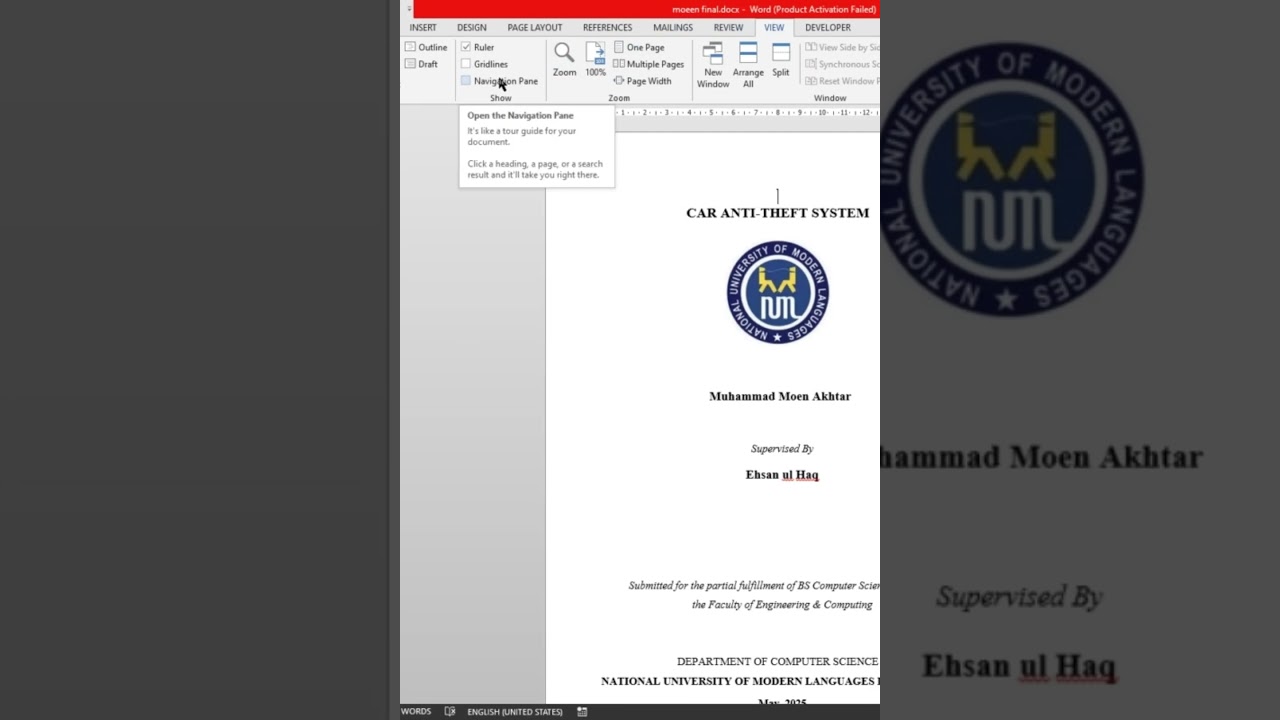Switch to One Page view
Screen dimensions: 1280x720
[x=638, y=47]
